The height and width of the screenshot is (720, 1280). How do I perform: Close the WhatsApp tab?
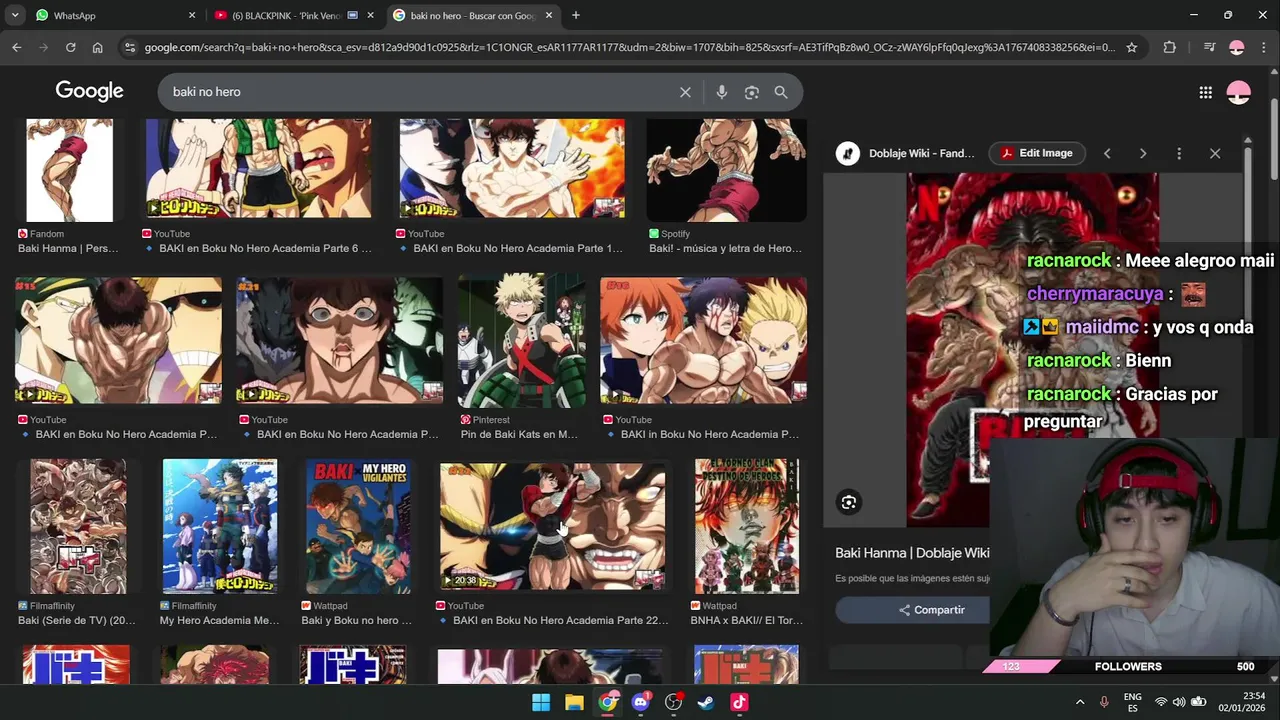(192, 15)
